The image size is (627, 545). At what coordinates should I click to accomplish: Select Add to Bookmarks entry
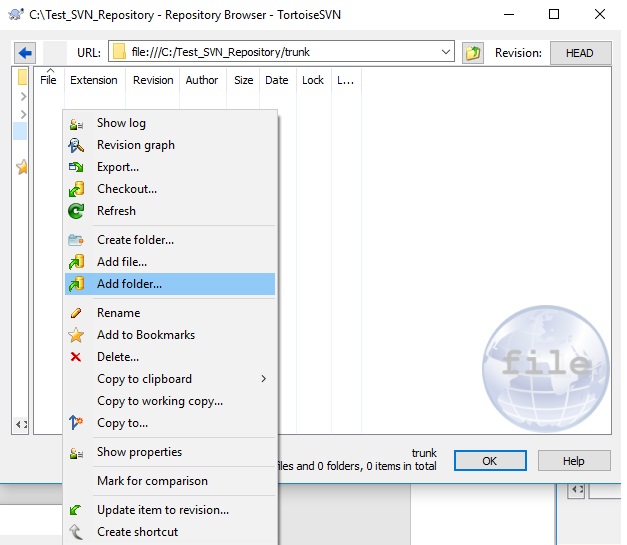coord(170,335)
